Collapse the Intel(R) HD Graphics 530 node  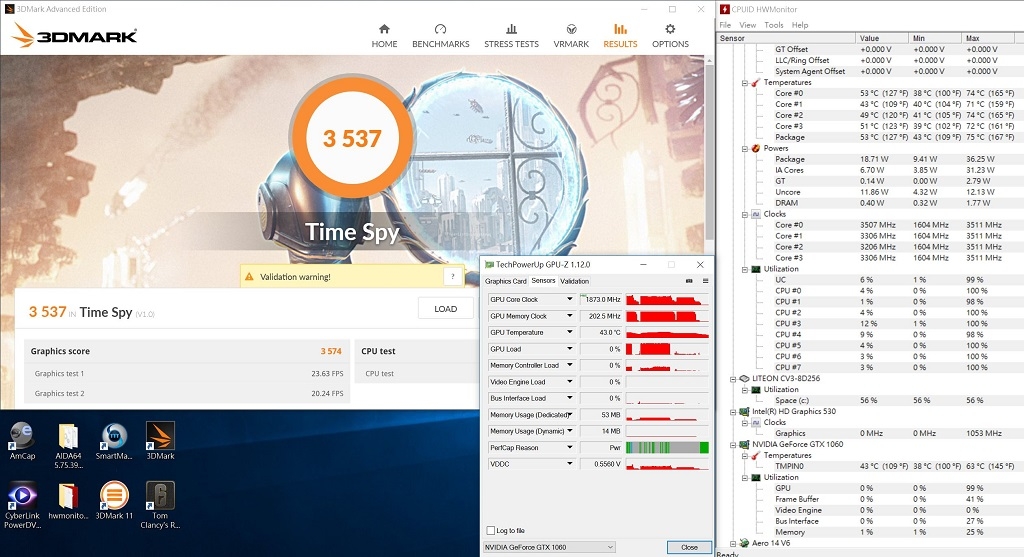(x=733, y=412)
